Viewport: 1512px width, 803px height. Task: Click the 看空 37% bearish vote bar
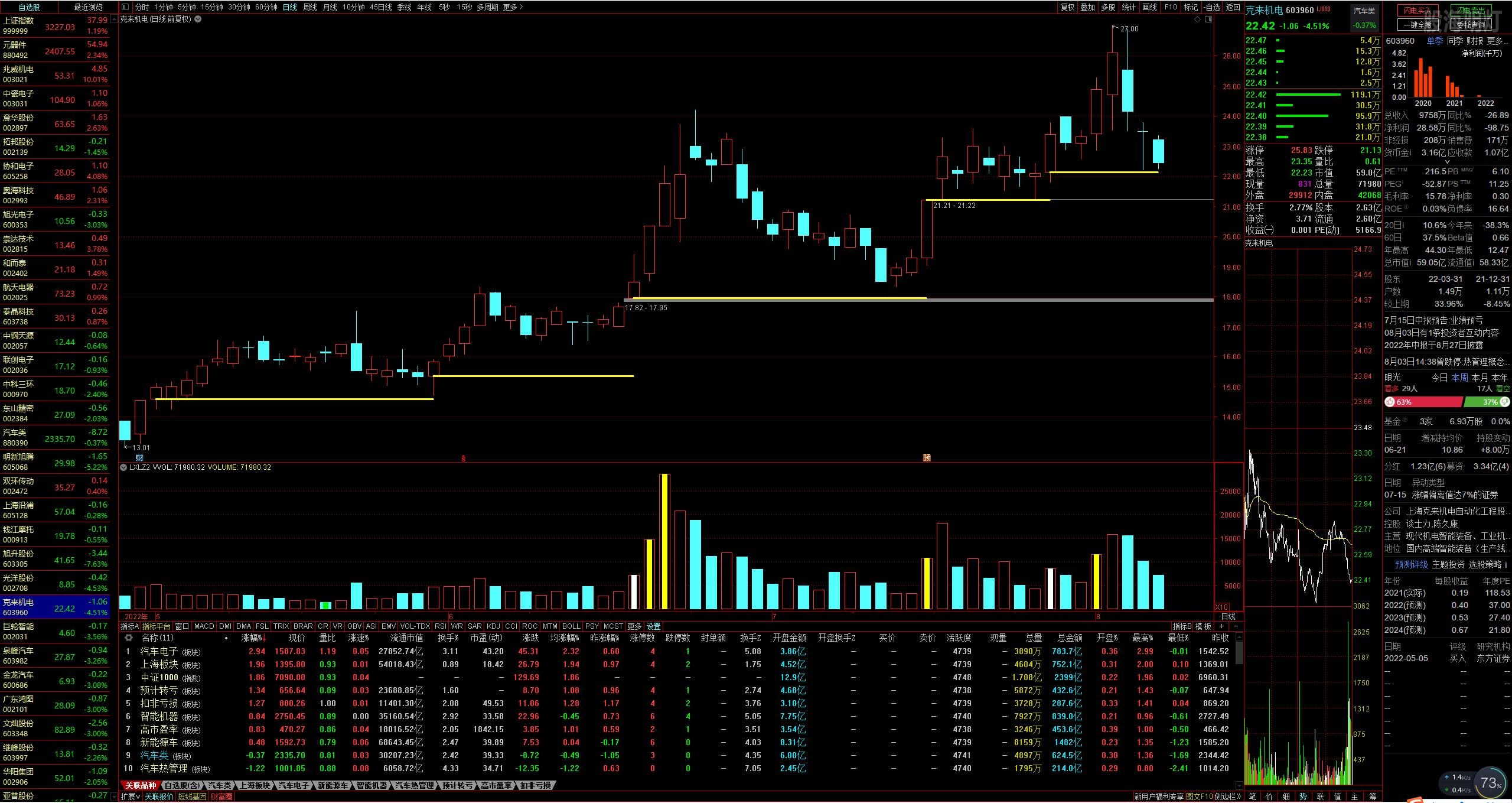pos(1487,402)
